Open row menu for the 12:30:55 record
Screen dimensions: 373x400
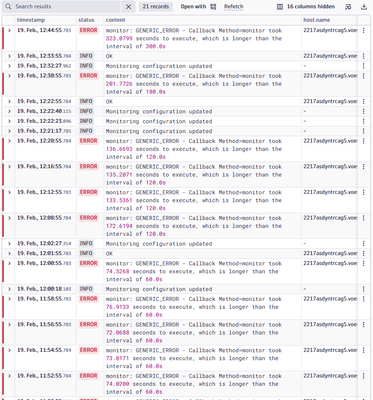363,76
